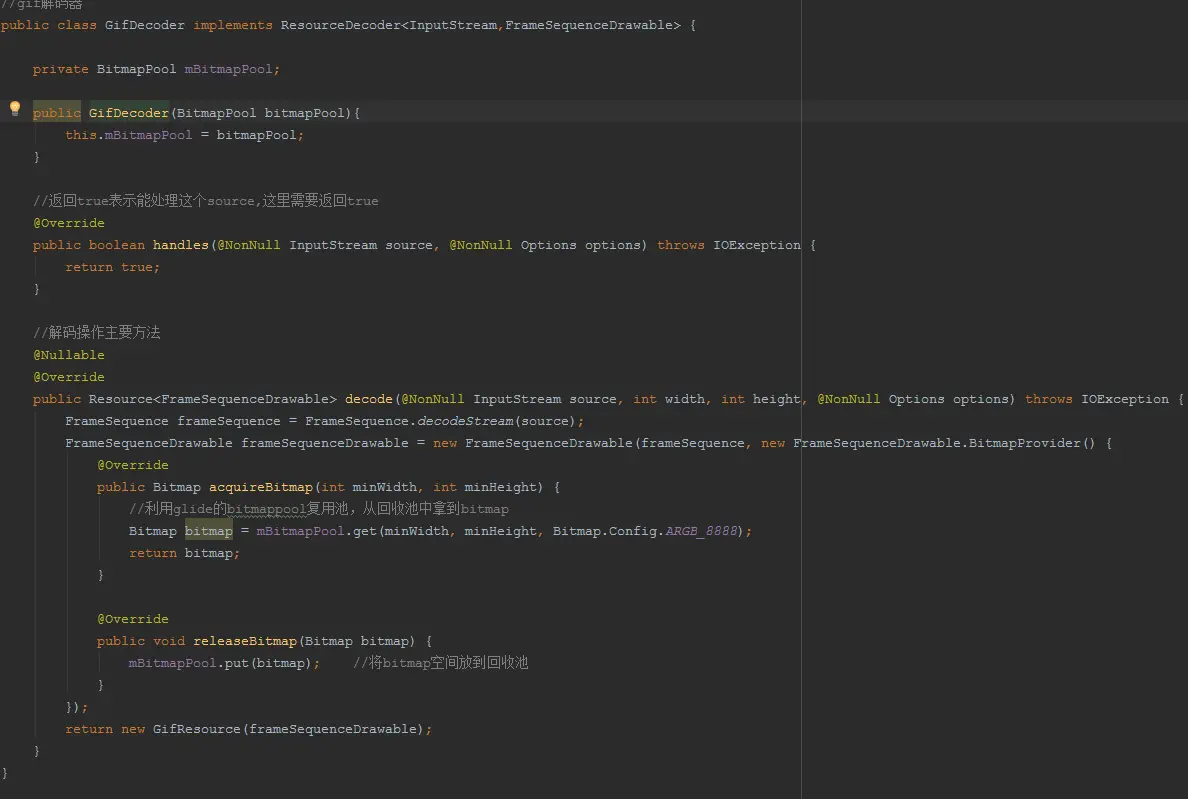Click 'BitmapProvider()' anonymous class creation
This screenshot has height=799, width=1188.
[x=1032, y=442]
